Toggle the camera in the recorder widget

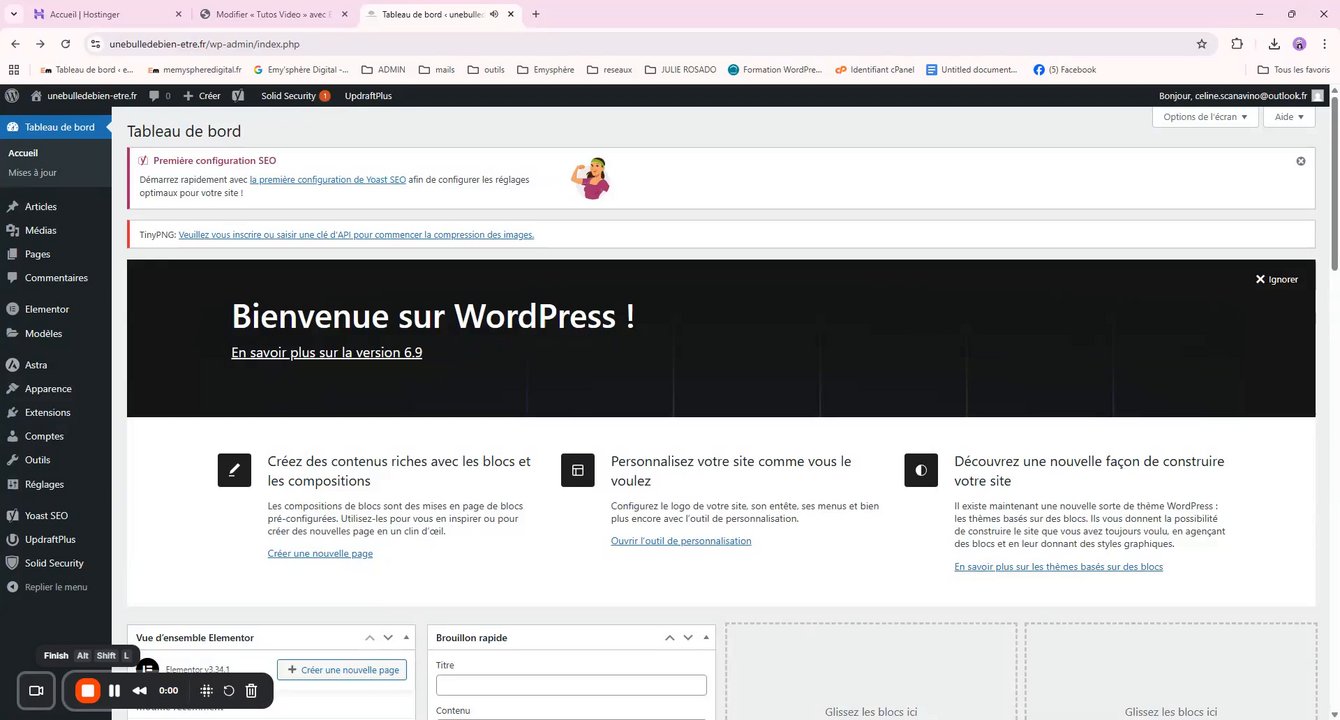(x=37, y=690)
